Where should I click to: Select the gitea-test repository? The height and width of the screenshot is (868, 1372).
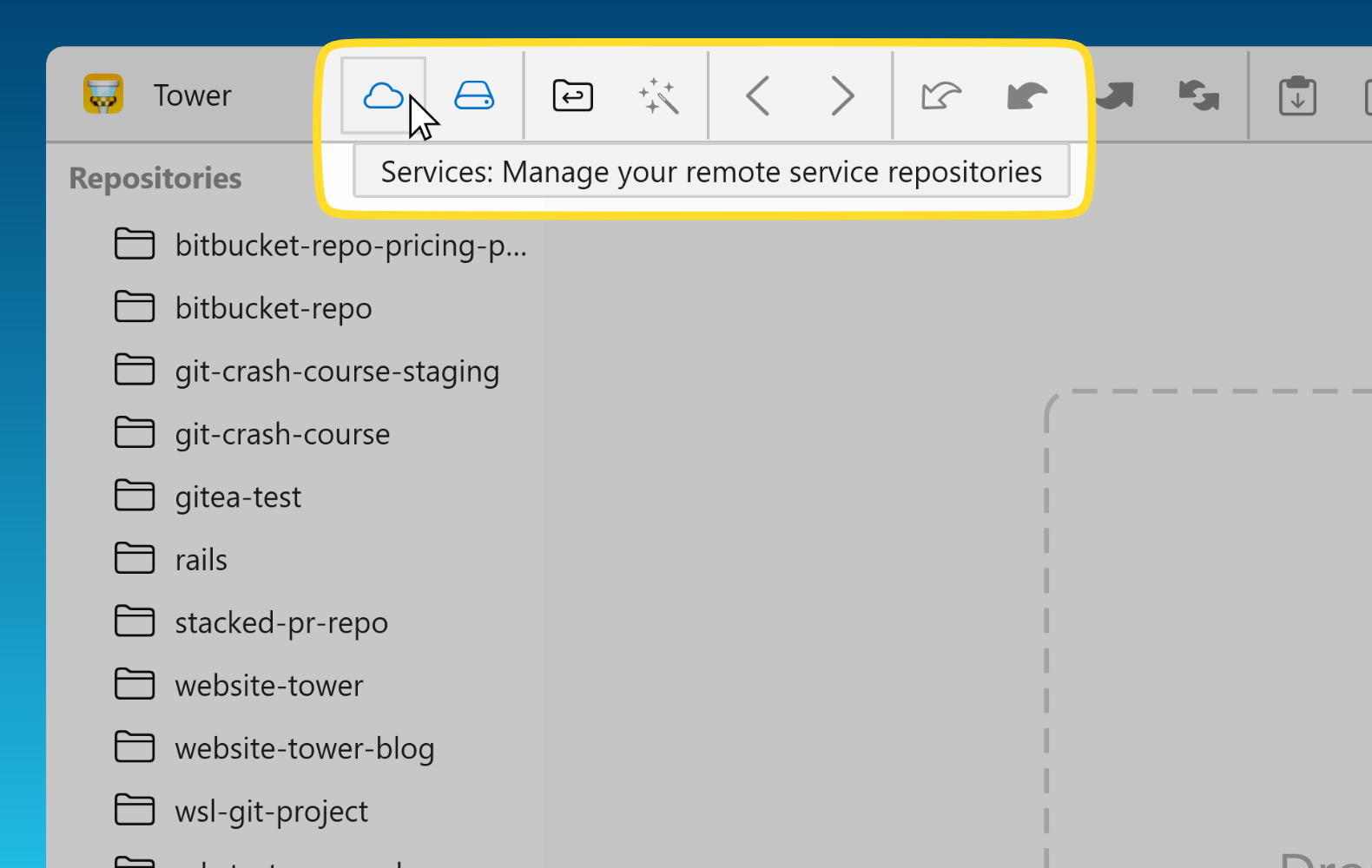[x=238, y=497]
